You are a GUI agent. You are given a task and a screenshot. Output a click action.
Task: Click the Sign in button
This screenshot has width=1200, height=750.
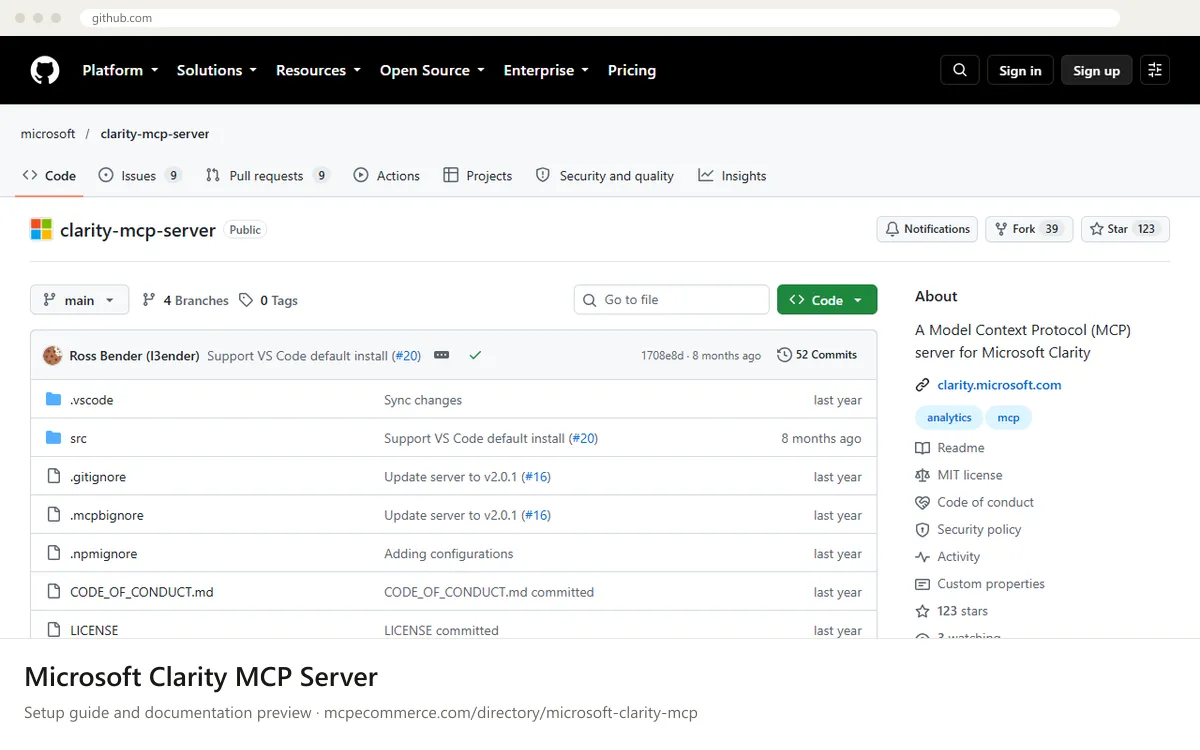pos(1020,70)
